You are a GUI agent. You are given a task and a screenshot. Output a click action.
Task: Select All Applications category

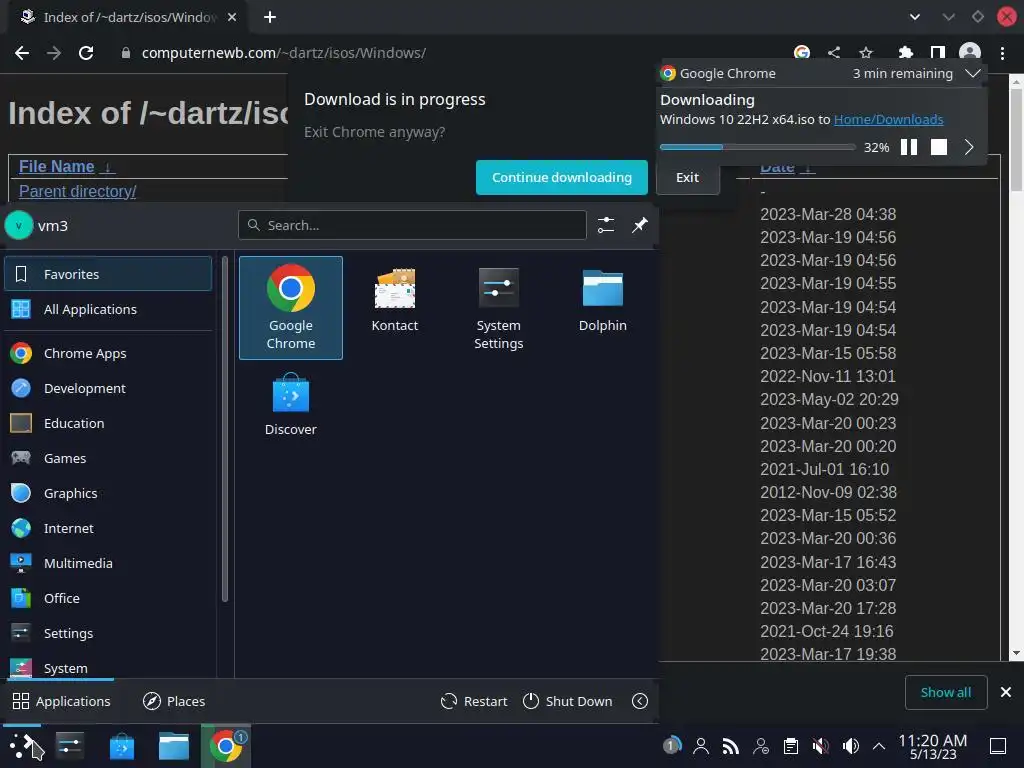[108, 309]
